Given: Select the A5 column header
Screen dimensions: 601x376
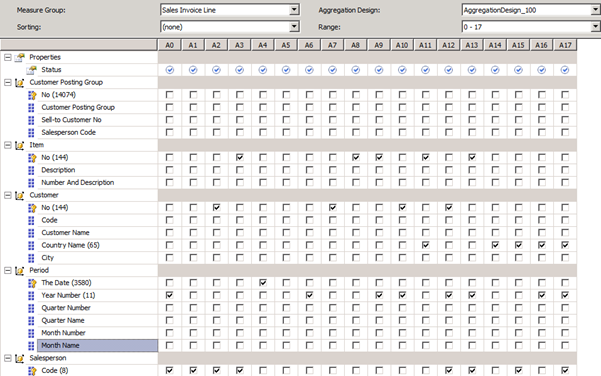Looking at the screenshot, I should point(286,45).
